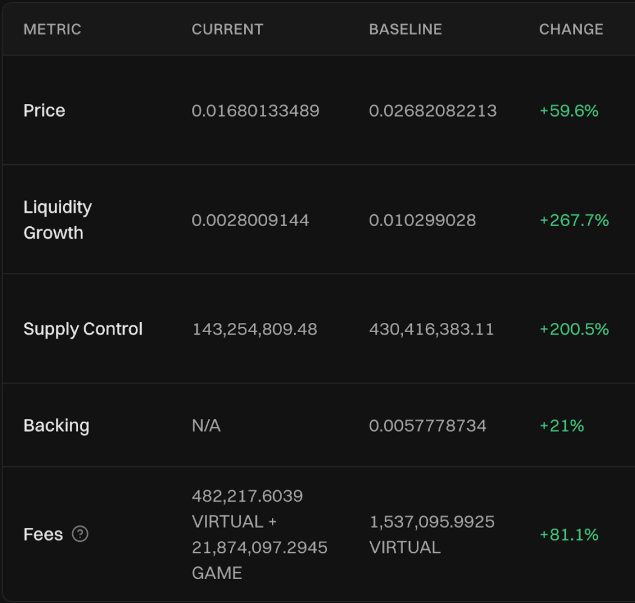The width and height of the screenshot is (635, 603).
Task: Click Supply Control current value 143,254,809.48
Action: (254, 329)
